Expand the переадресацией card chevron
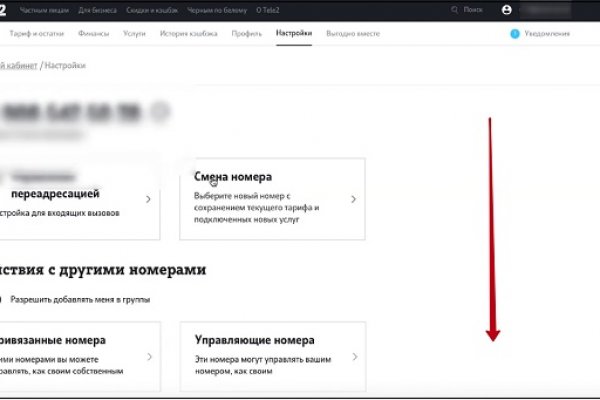Viewport: 600px width, 400px height. (x=148, y=199)
